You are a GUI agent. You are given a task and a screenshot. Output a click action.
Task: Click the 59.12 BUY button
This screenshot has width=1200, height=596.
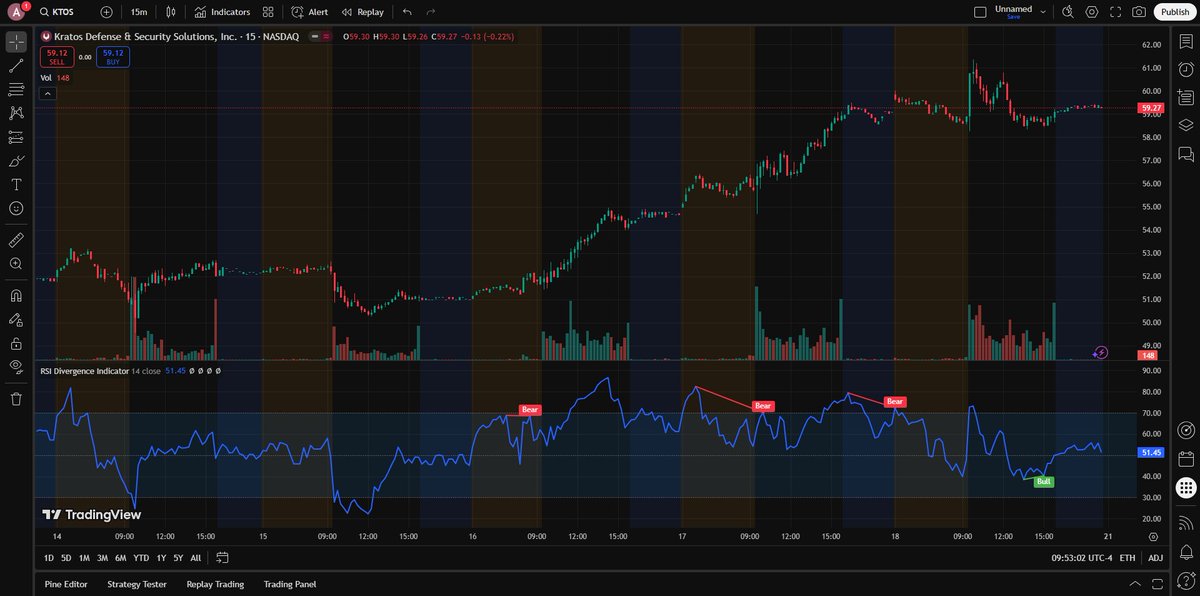[113, 57]
